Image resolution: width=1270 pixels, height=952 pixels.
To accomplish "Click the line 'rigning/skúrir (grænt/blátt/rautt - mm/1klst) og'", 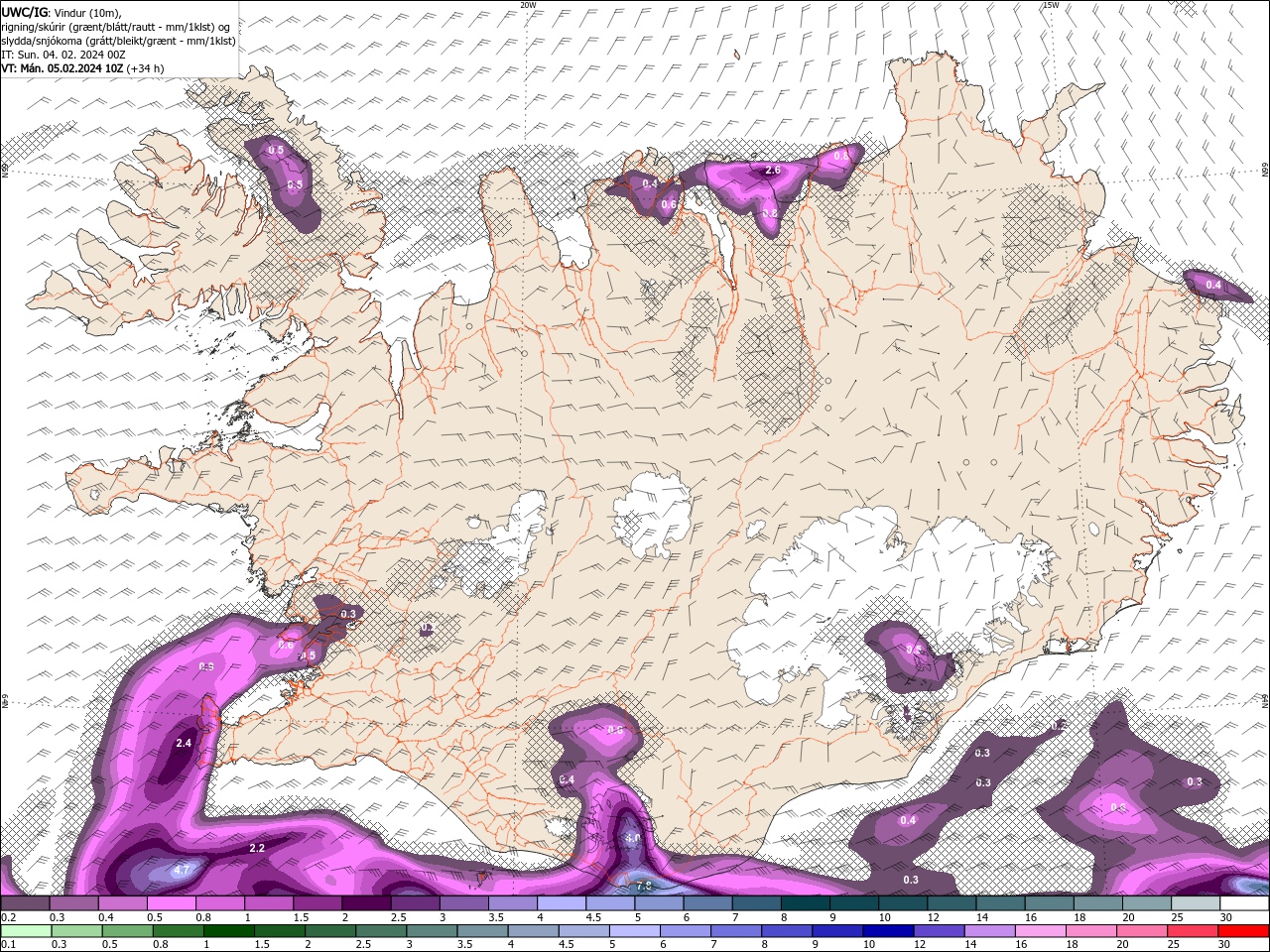I will pyautogui.click(x=116, y=26).
